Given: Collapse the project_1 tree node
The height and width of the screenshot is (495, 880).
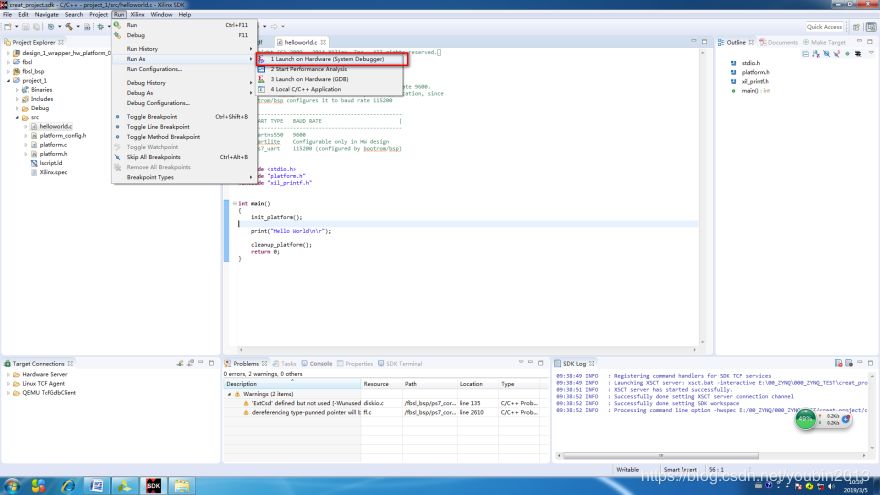Looking at the screenshot, I should (8, 81).
